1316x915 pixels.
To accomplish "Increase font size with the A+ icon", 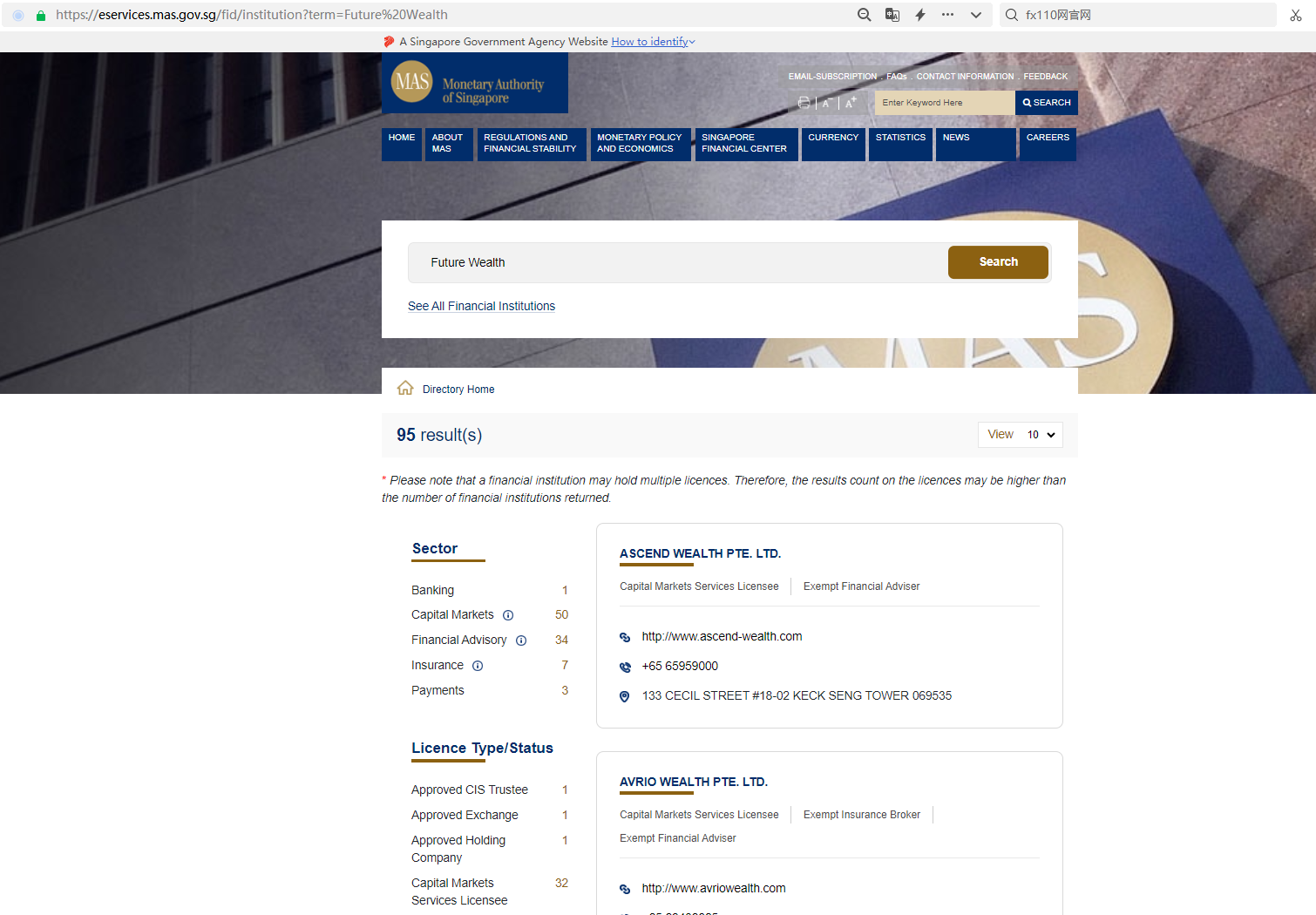I will (851, 102).
